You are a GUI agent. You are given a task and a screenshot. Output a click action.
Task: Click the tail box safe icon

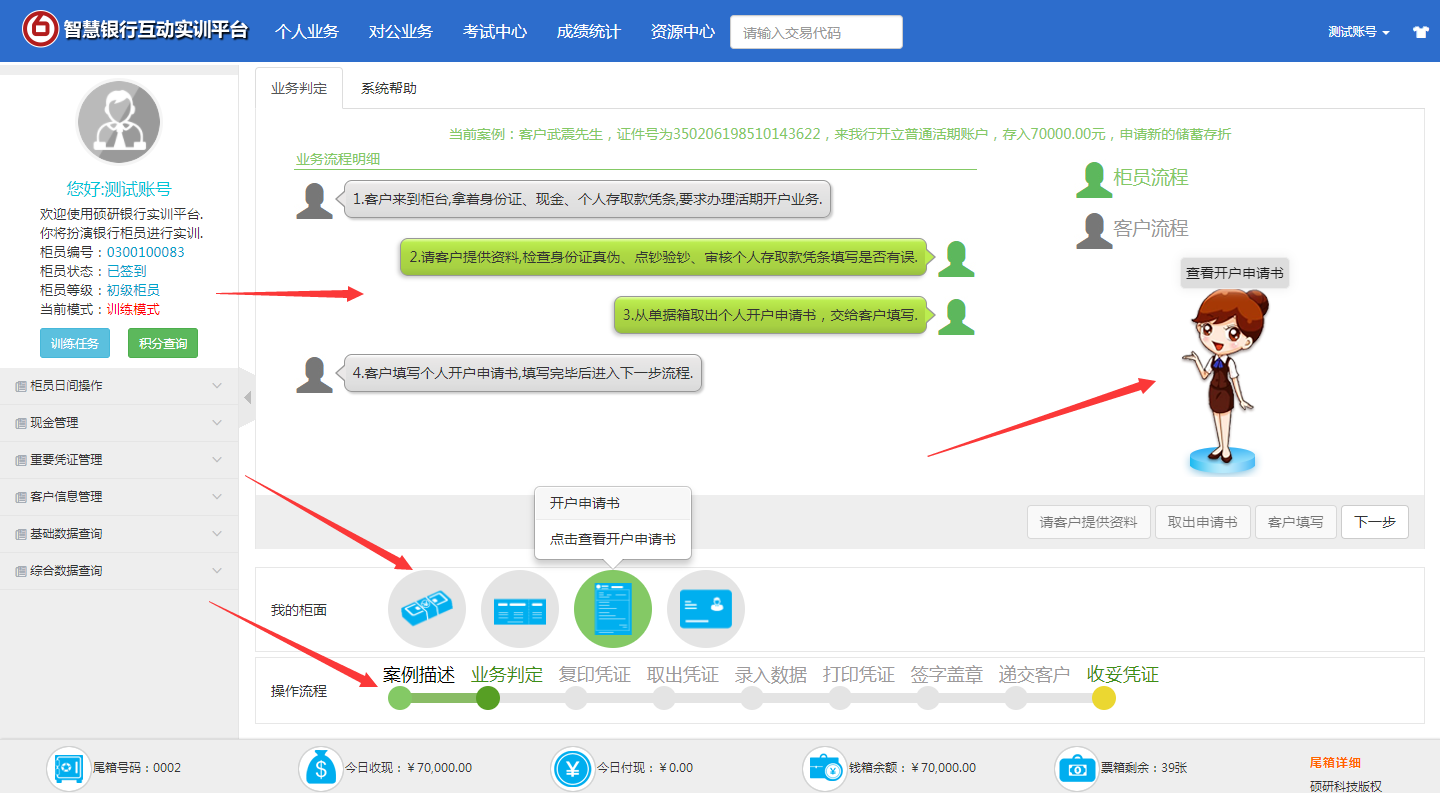point(69,768)
